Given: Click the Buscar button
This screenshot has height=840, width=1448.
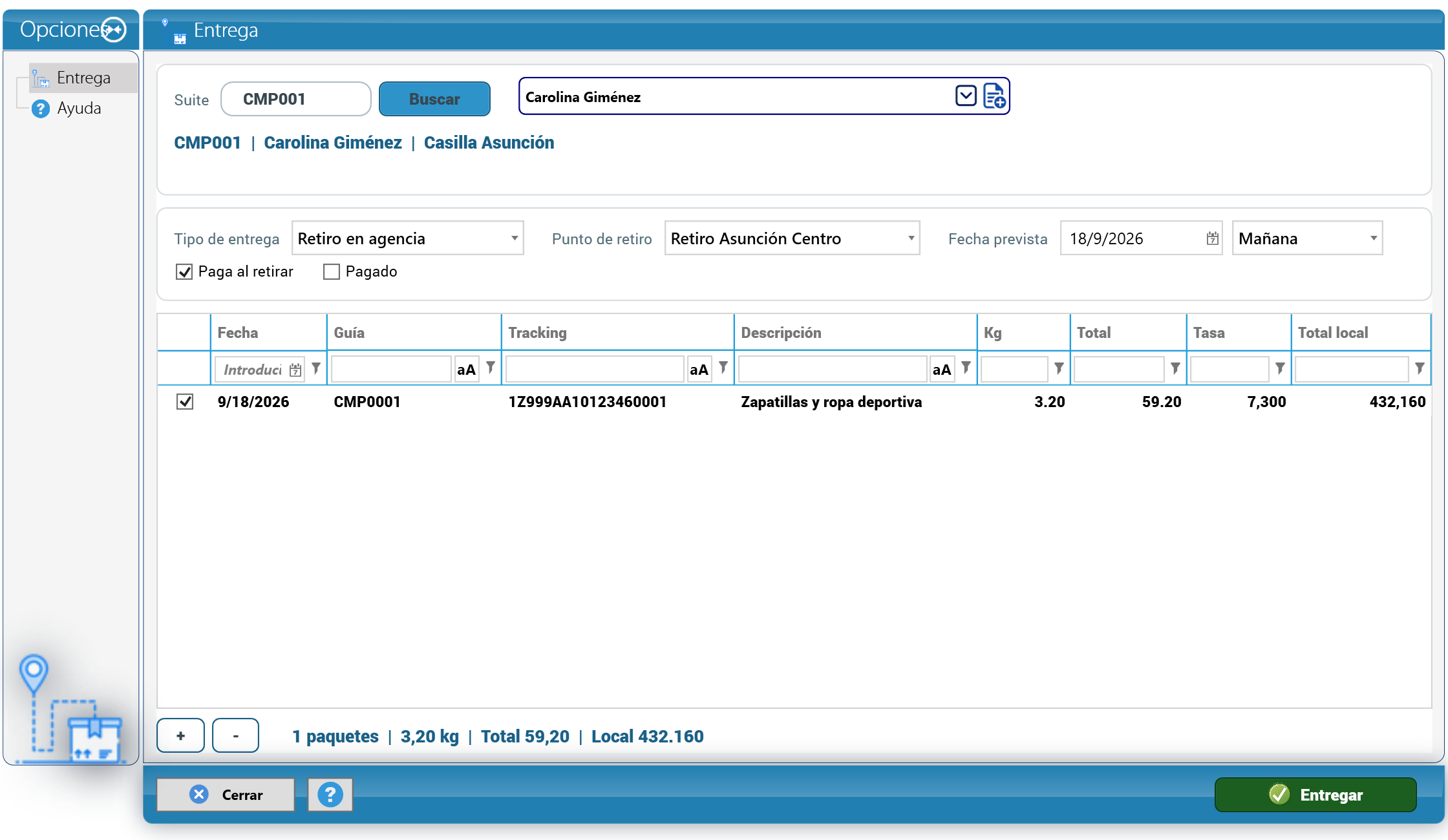Looking at the screenshot, I should tap(434, 99).
